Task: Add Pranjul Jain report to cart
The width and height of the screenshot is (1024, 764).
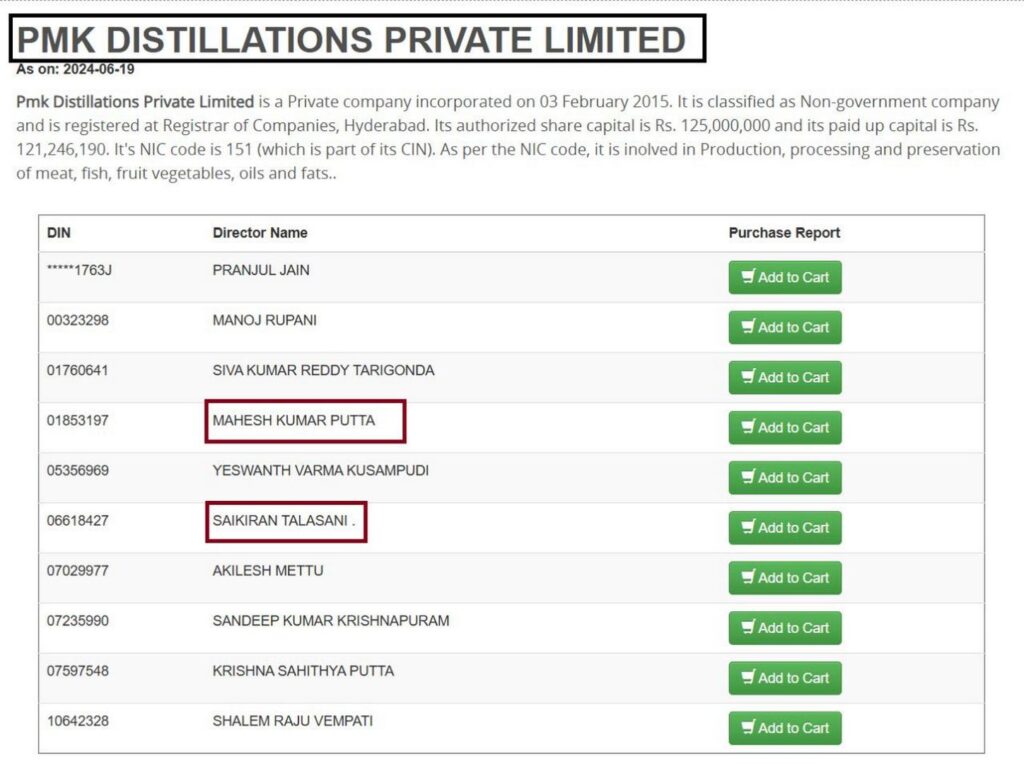Action: tap(785, 278)
